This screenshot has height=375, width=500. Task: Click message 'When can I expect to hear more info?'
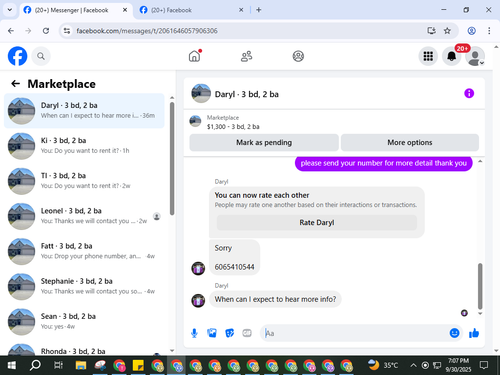[x=275, y=299]
